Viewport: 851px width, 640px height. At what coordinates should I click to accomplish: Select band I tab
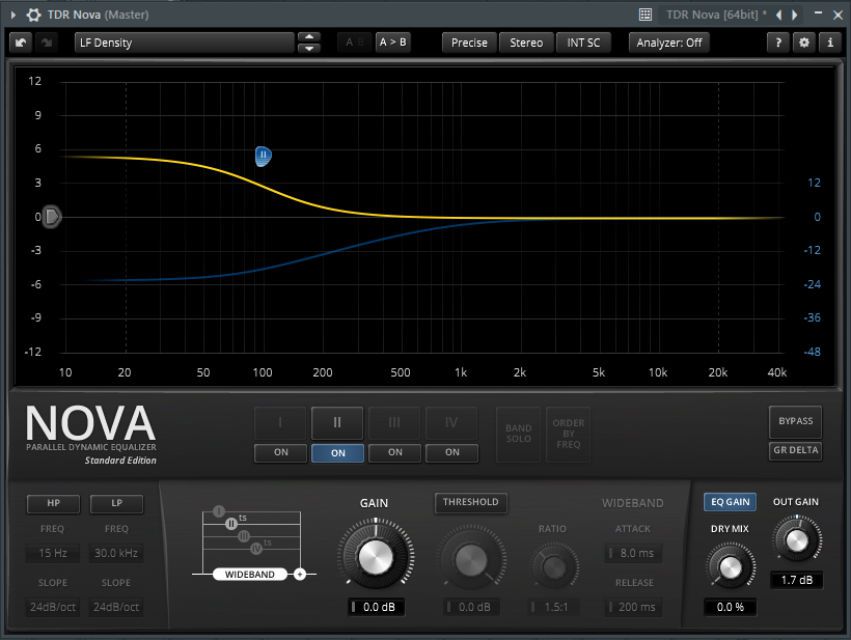coord(280,423)
